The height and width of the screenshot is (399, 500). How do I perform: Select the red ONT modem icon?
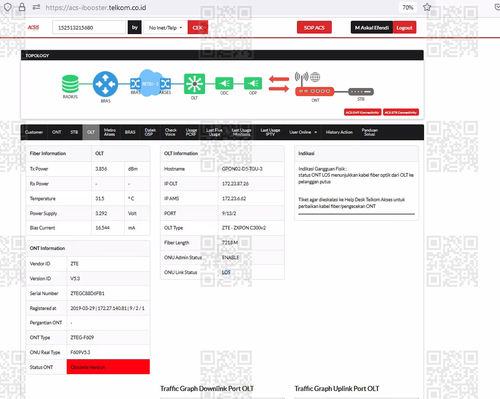(314, 91)
